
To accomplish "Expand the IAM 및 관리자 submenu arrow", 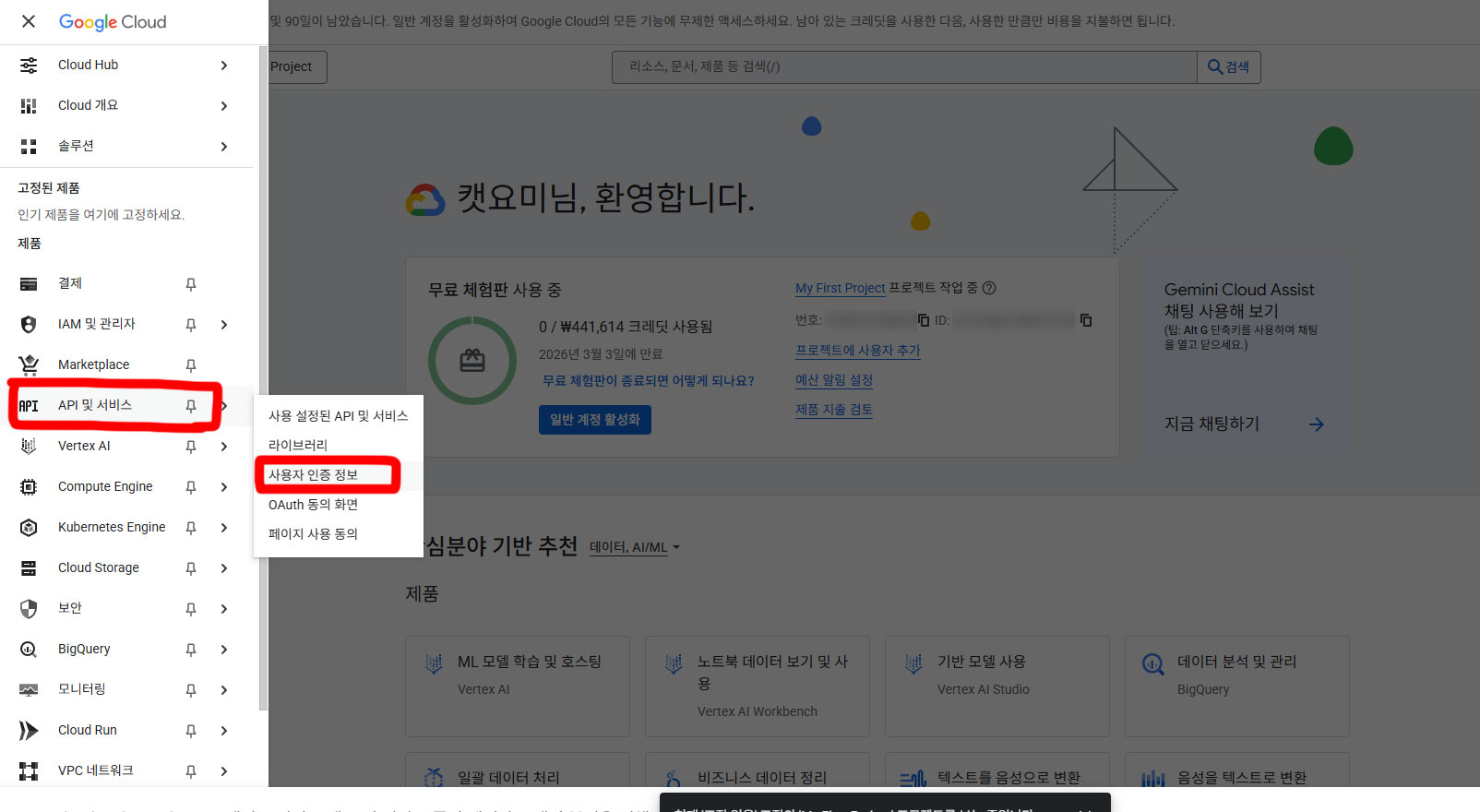I will 224,325.
